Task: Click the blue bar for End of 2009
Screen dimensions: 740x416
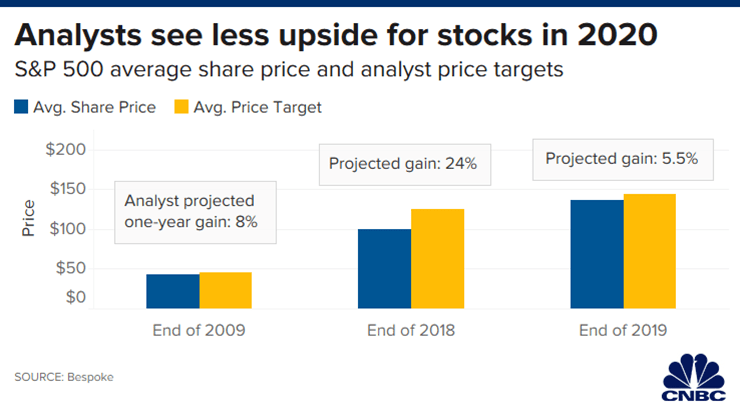Action: (172, 291)
